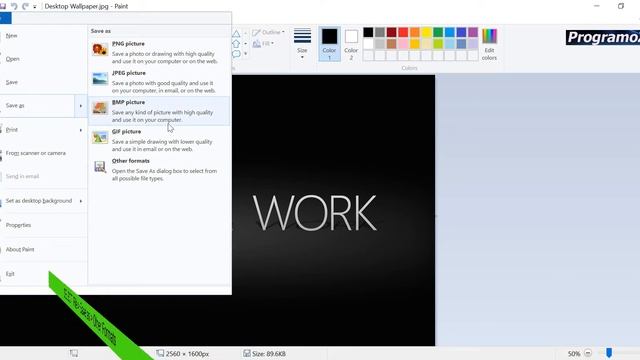Screen dimensions: 640x360
Task: Open About Paint entry
Action: (x=20, y=249)
